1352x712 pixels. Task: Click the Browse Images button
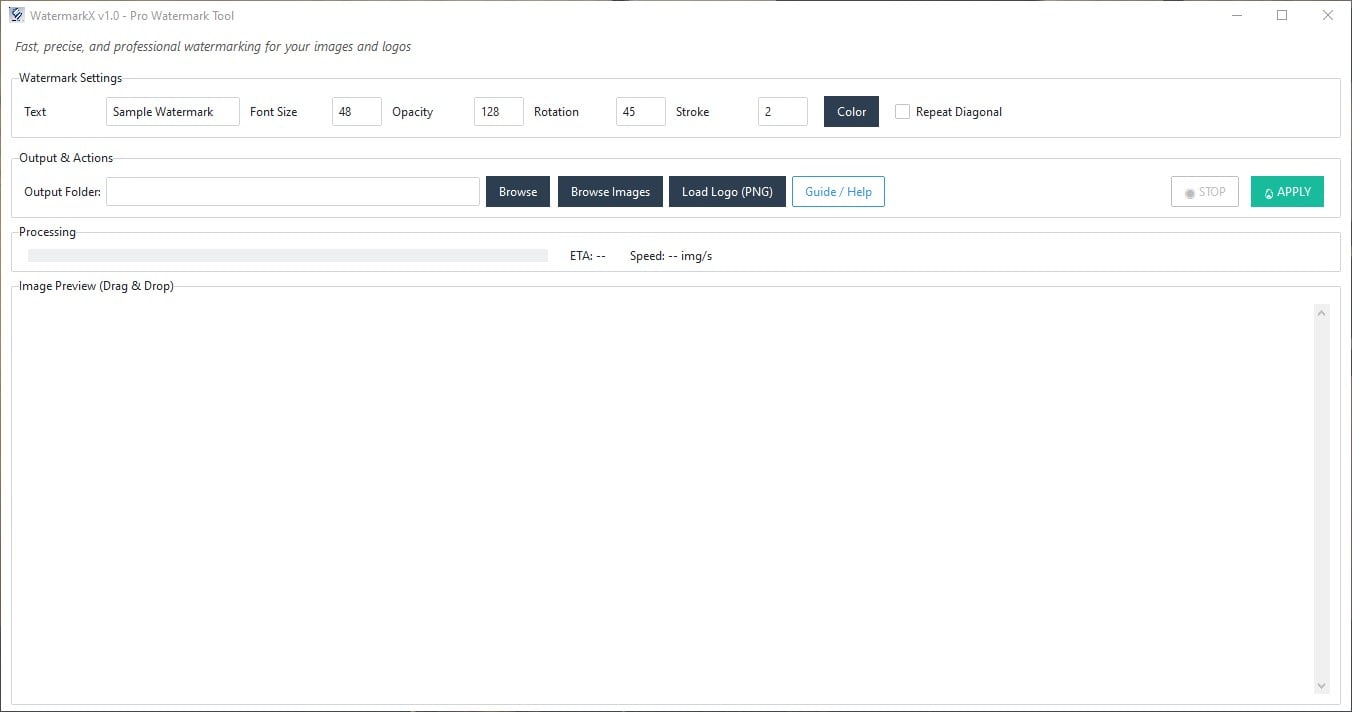pyautogui.click(x=610, y=191)
